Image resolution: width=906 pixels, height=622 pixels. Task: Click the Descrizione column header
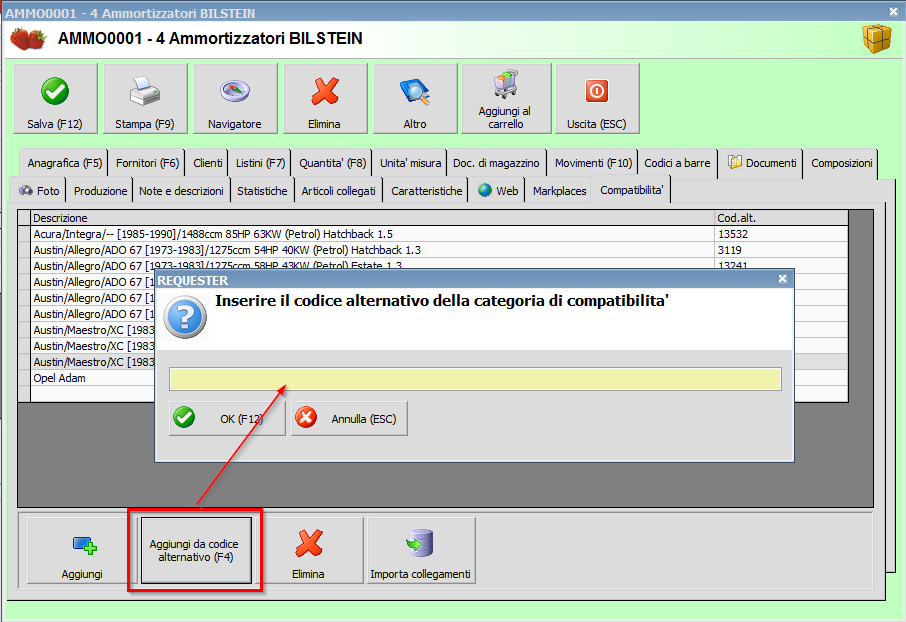[x=373, y=218]
